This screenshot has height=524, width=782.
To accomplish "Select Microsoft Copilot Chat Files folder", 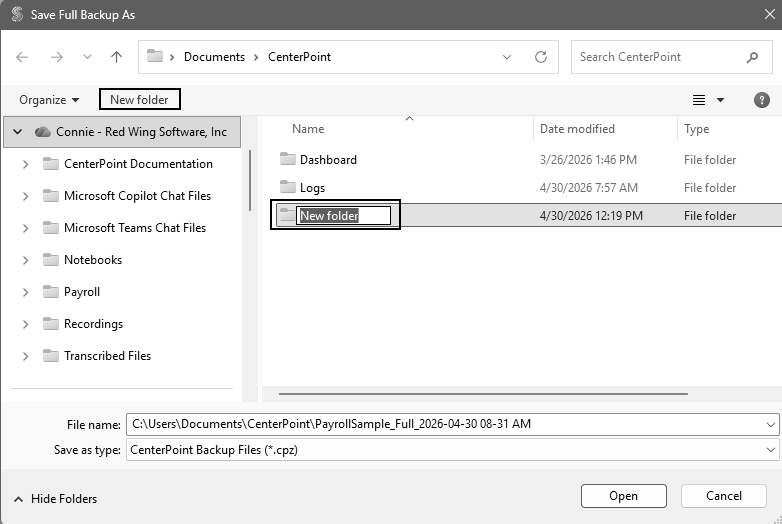I will pyautogui.click(x=137, y=196).
